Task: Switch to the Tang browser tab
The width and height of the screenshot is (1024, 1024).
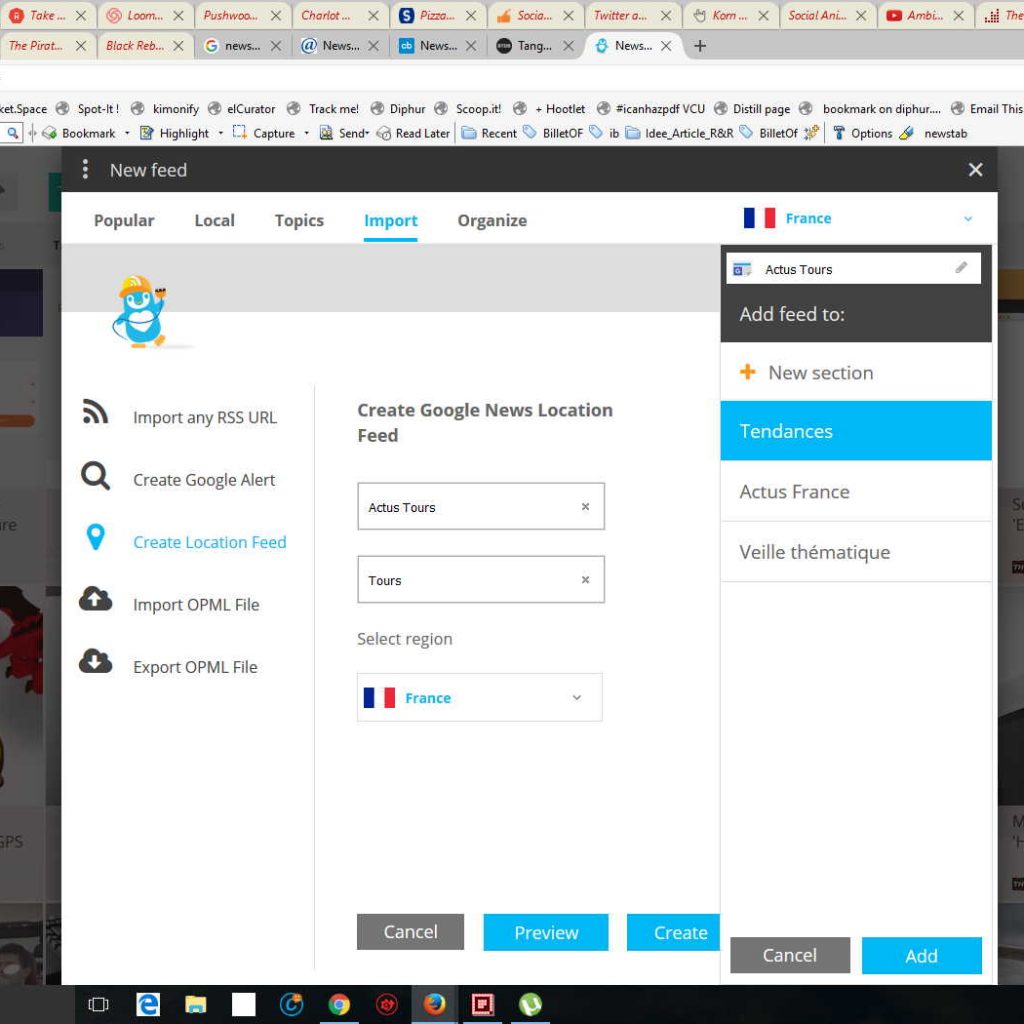Action: point(536,46)
